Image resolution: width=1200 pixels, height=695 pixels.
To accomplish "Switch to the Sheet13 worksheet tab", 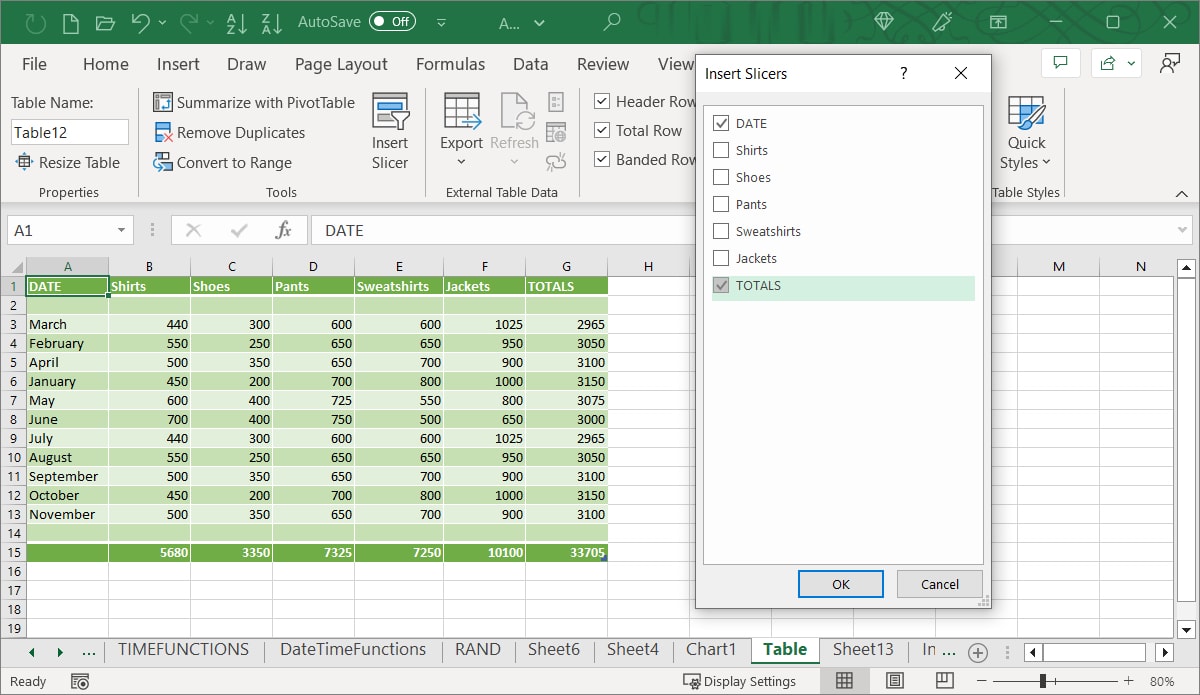I will pyautogui.click(x=863, y=650).
